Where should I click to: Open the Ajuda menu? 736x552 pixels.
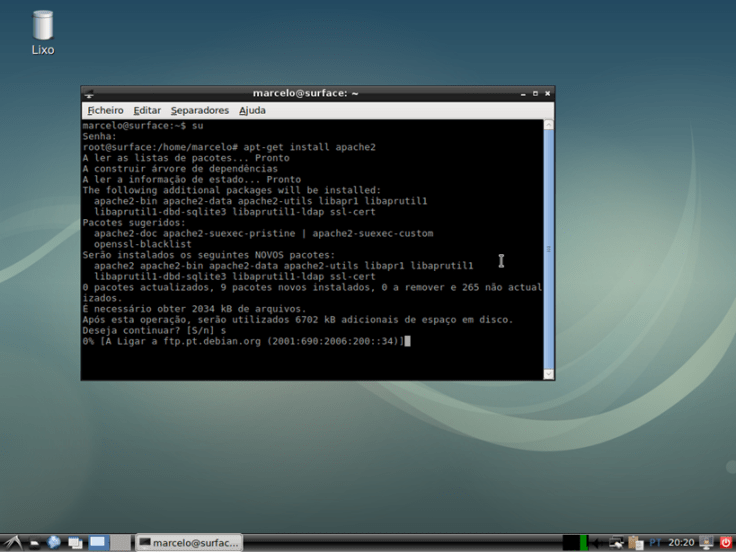(x=252, y=110)
